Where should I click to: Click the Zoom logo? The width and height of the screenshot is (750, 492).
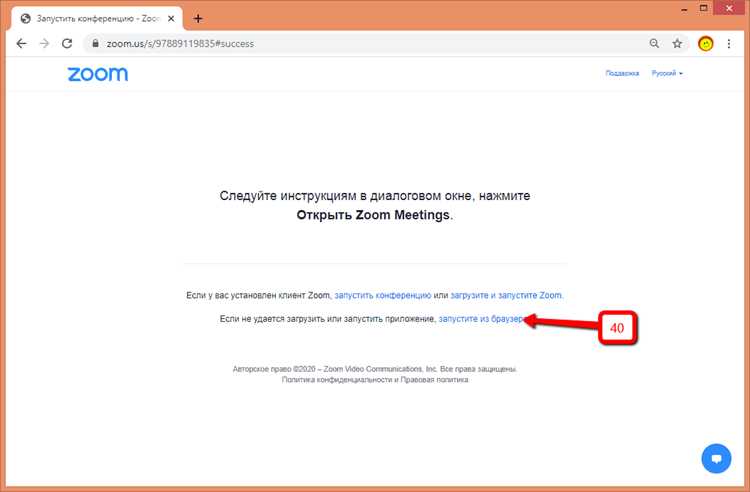[x=98, y=74]
